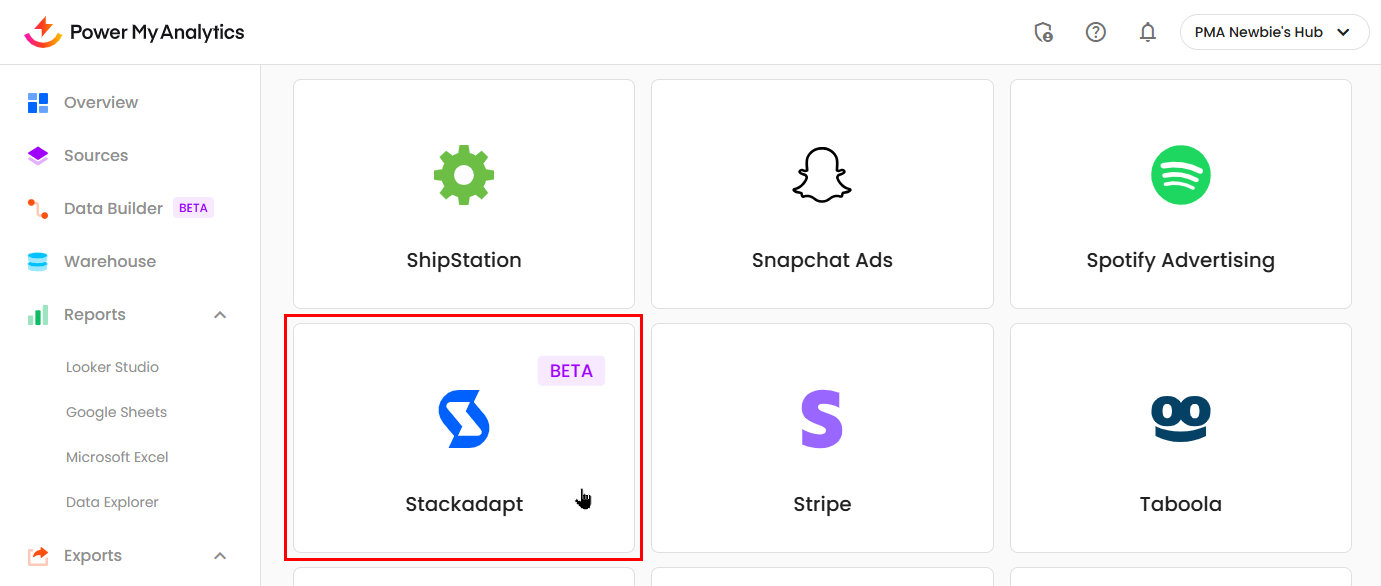The height and width of the screenshot is (586, 1381).
Task: Select the Snapchat Ads ghost icon
Action: (822, 175)
